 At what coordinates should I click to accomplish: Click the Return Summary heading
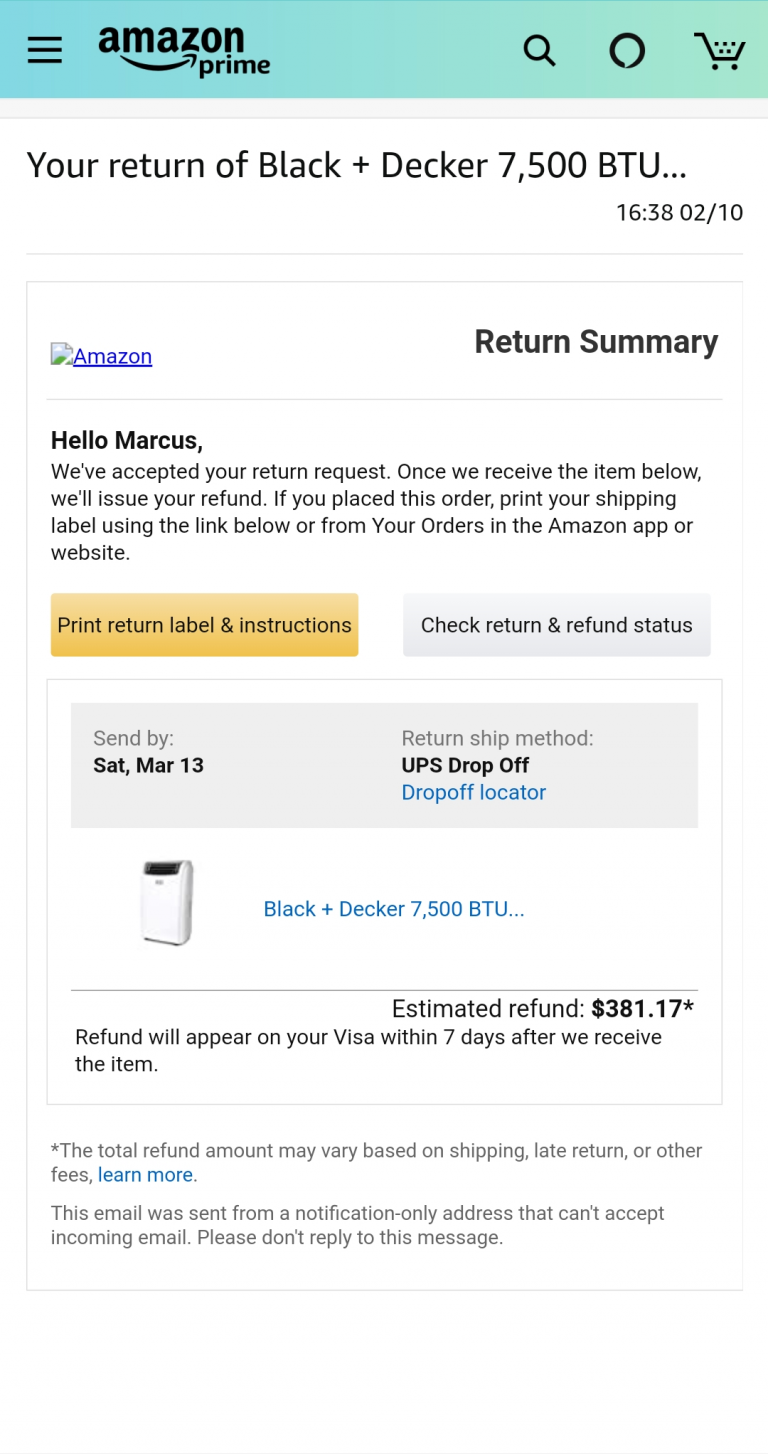(x=596, y=342)
